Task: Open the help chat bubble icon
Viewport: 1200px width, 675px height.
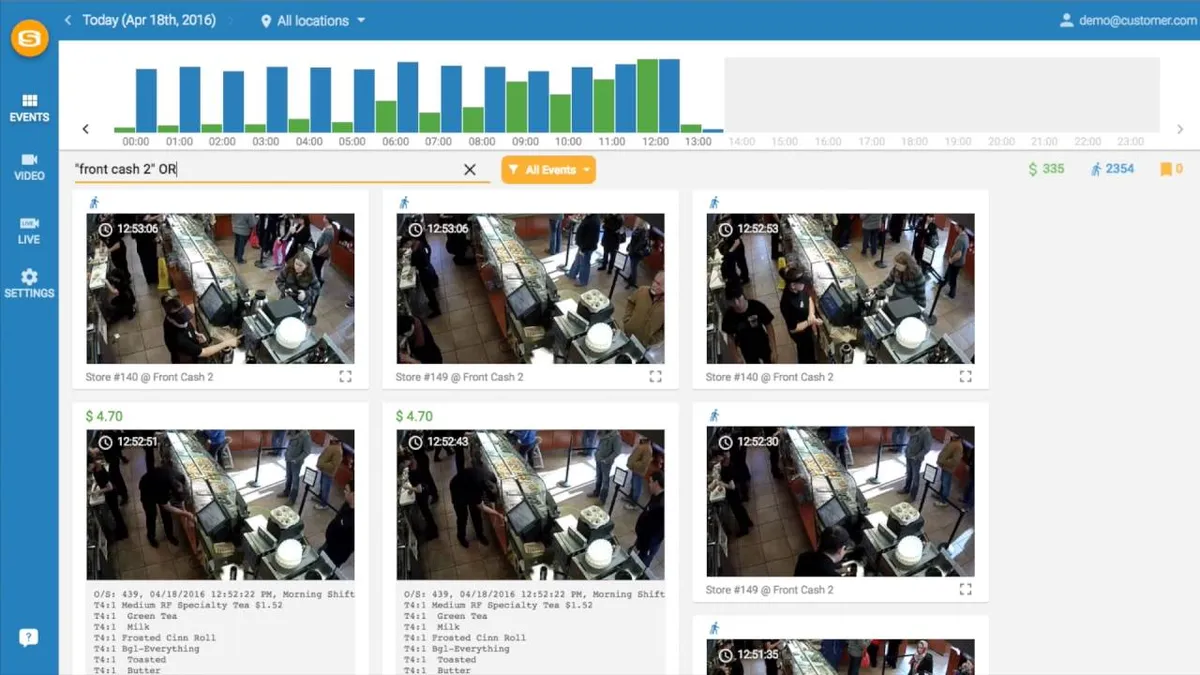Action: click(x=28, y=638)
